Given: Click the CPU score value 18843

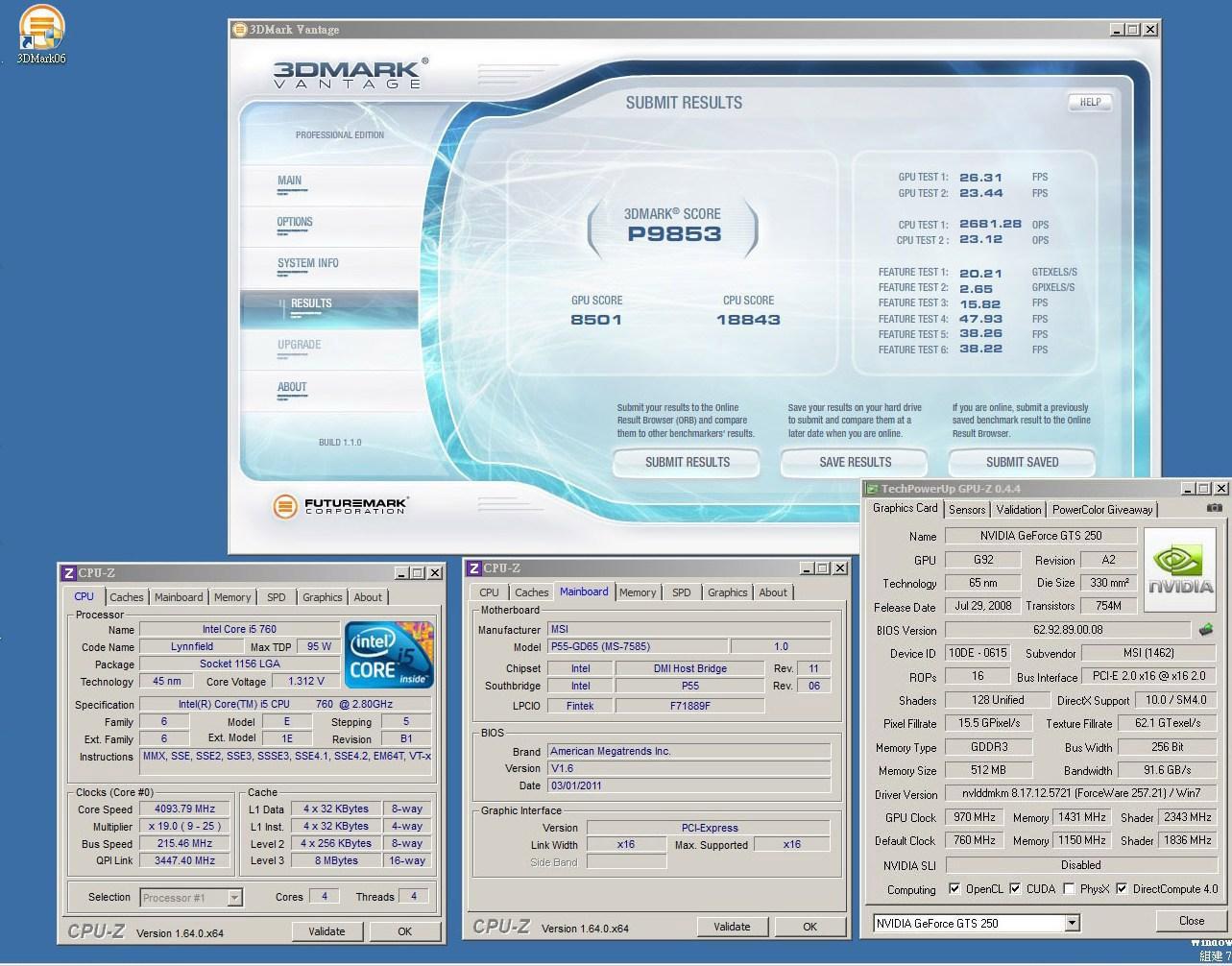Looking at the screenshot, I should click(748, 320).
